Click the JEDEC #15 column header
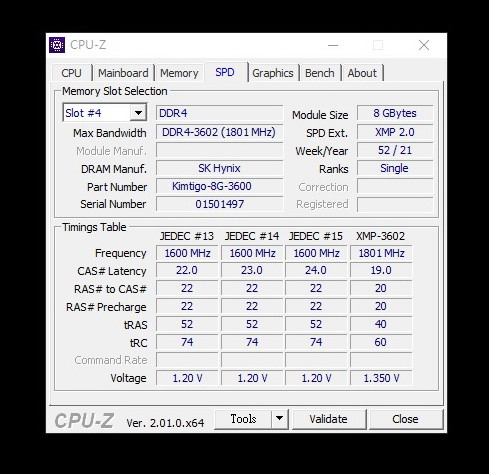 pos(316,236)
